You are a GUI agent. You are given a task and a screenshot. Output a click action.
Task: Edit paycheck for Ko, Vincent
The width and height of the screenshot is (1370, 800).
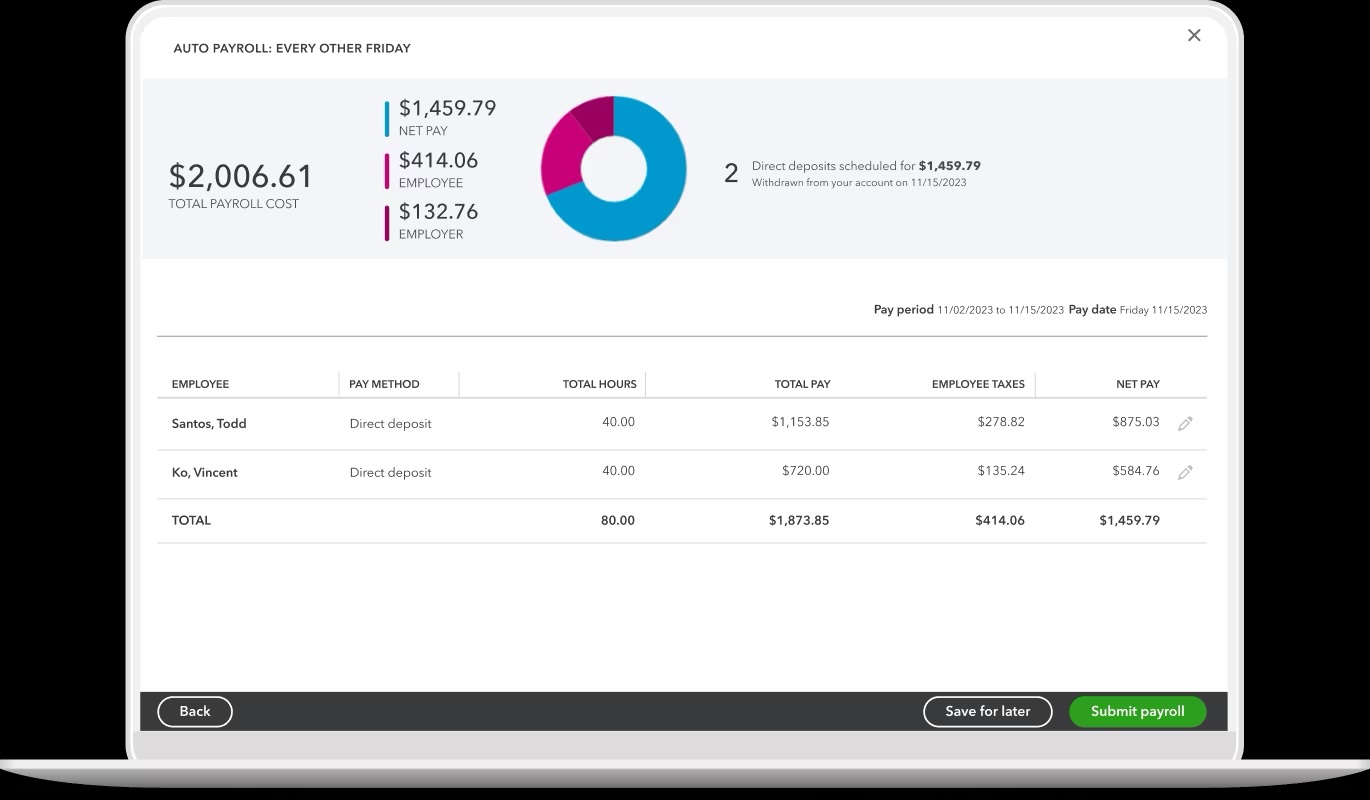pyautogui.click(x=1185, y=473)
